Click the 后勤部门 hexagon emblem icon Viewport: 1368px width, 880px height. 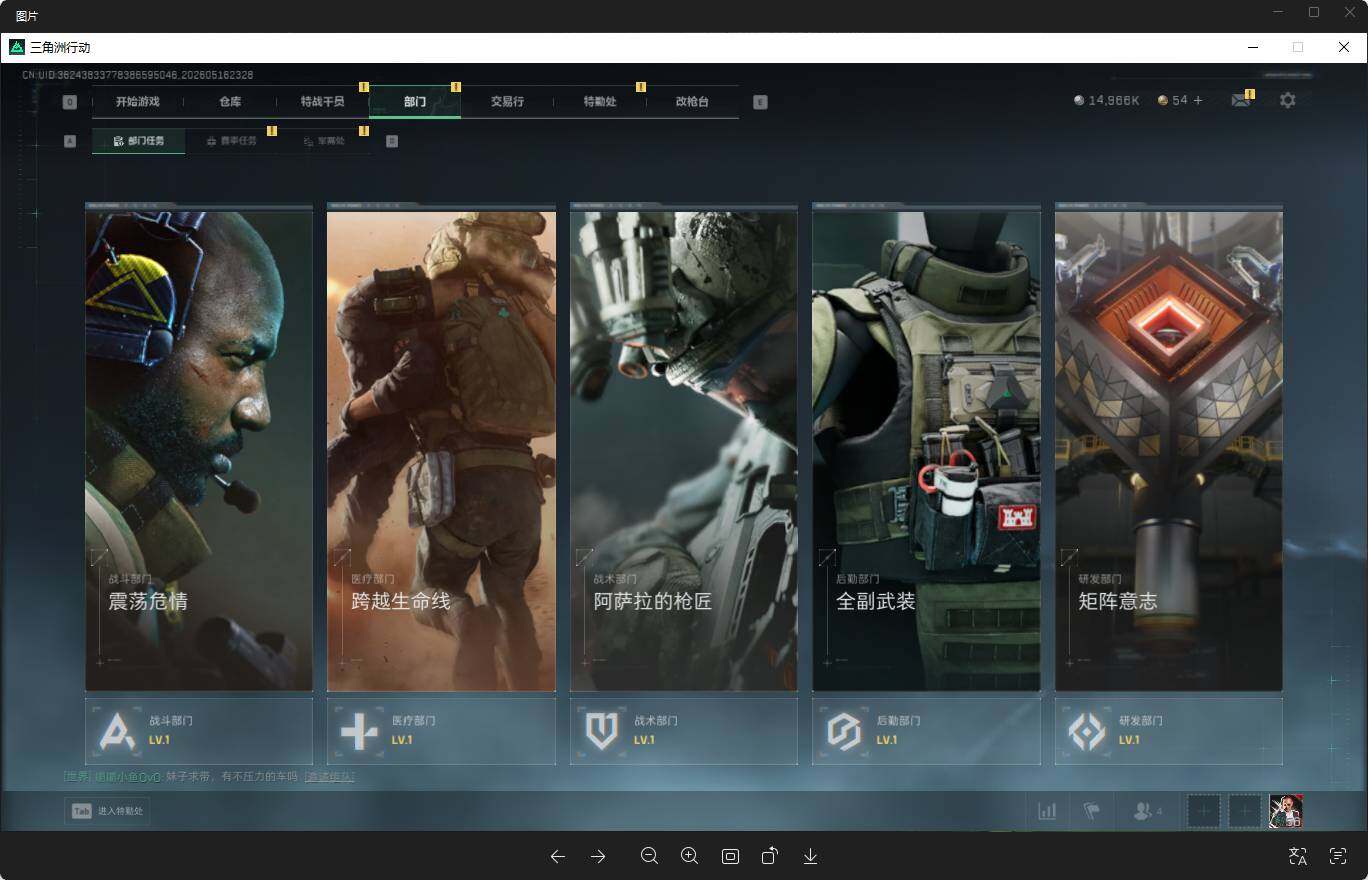(844, 731)
